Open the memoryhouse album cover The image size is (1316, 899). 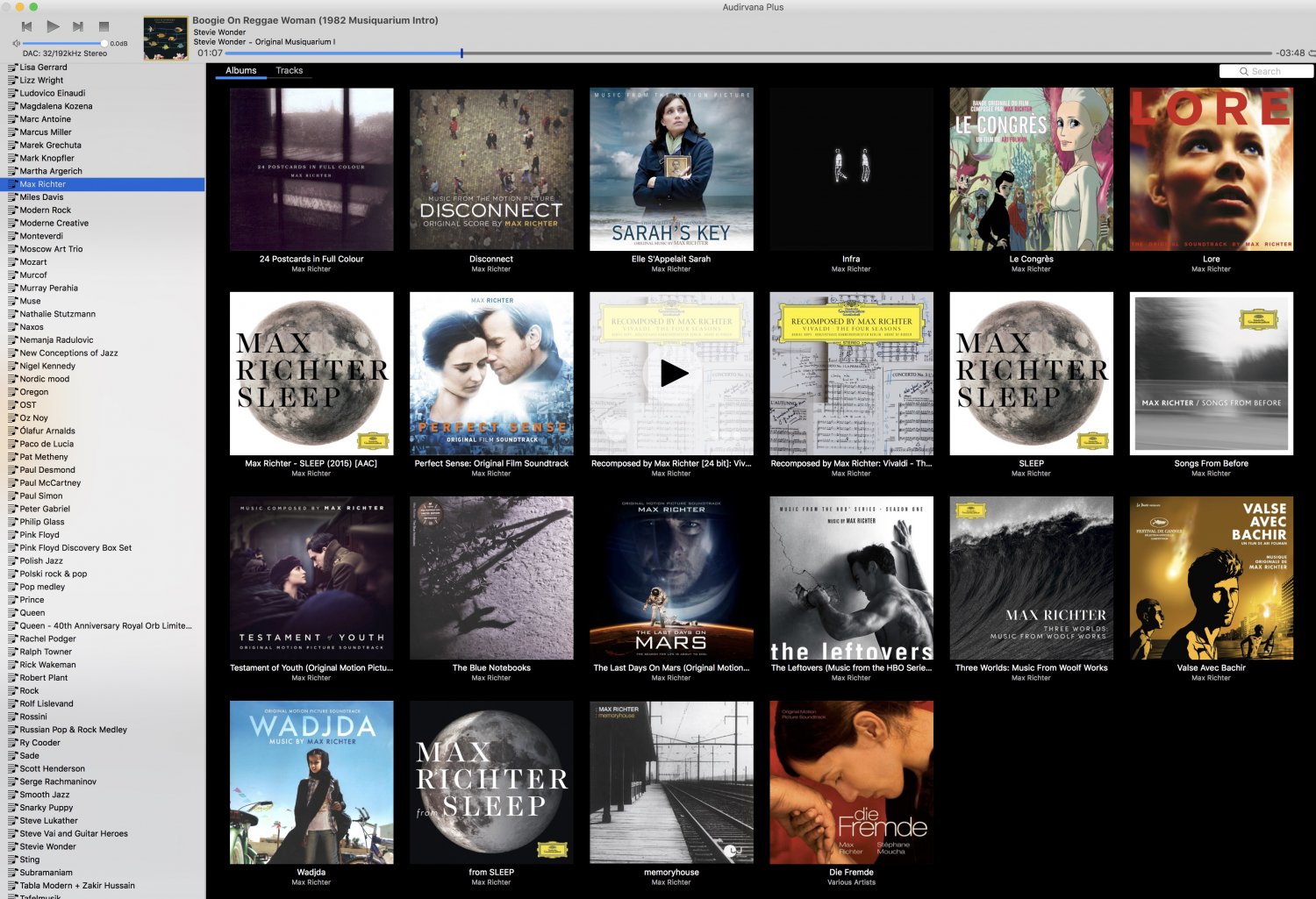point(671,782)
